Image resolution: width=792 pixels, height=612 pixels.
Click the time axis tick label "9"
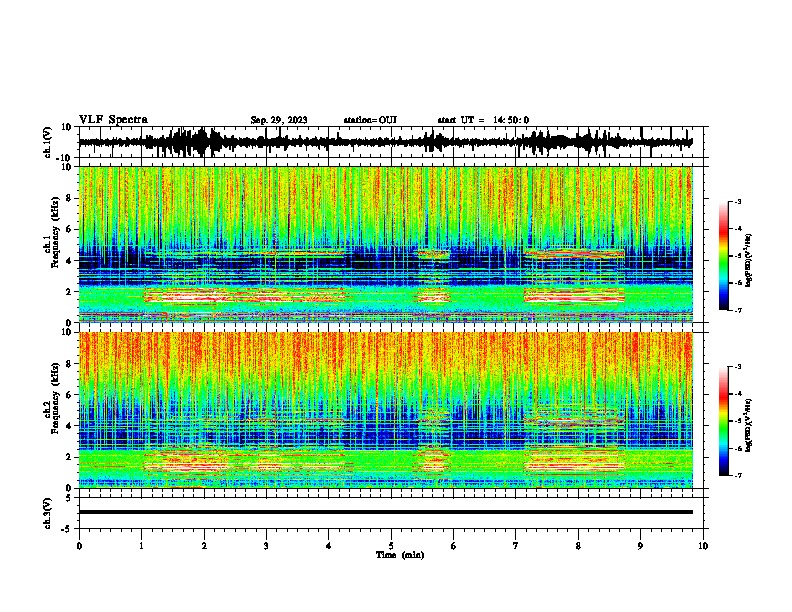(640, 546)
